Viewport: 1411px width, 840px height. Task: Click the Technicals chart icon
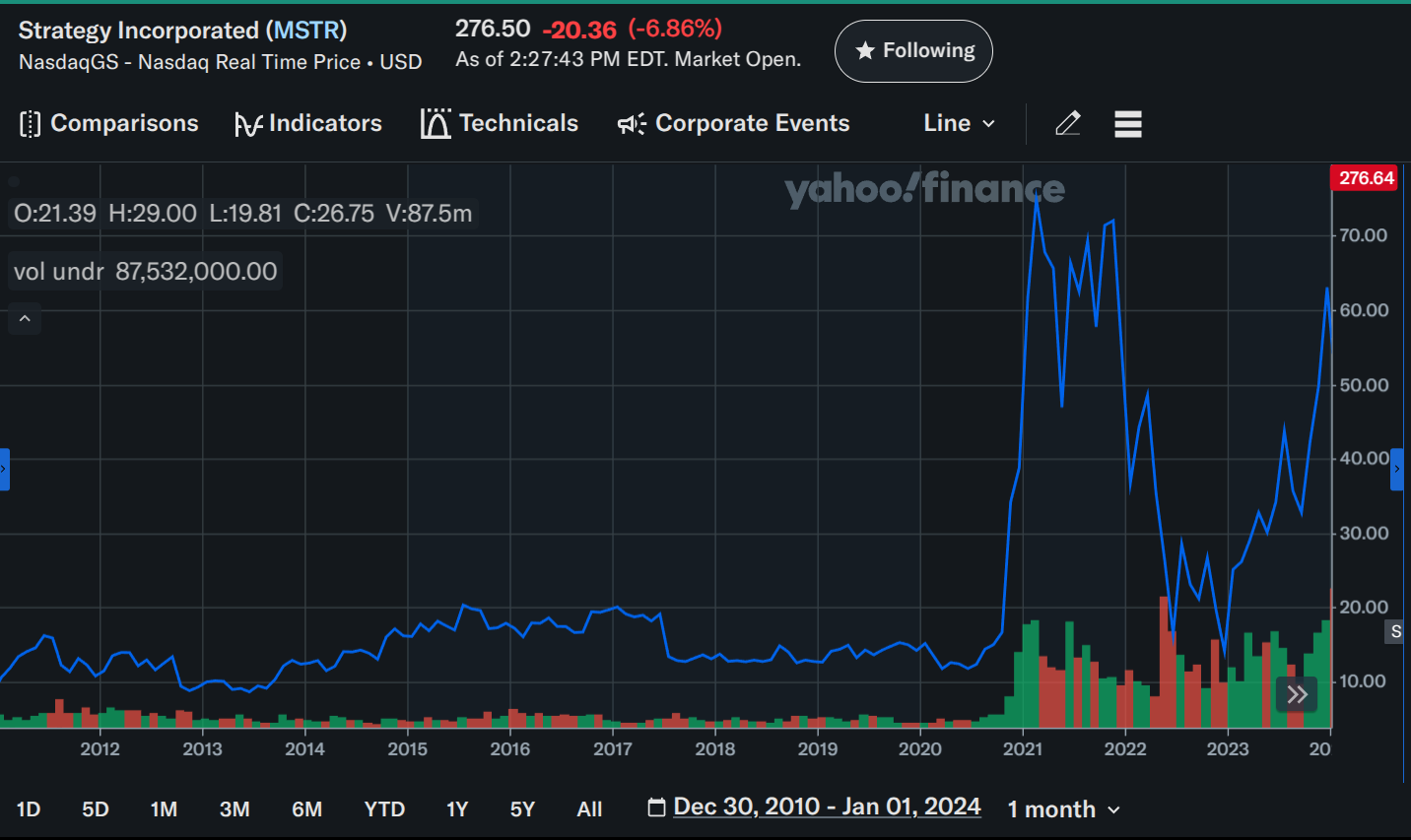point(436,123)
